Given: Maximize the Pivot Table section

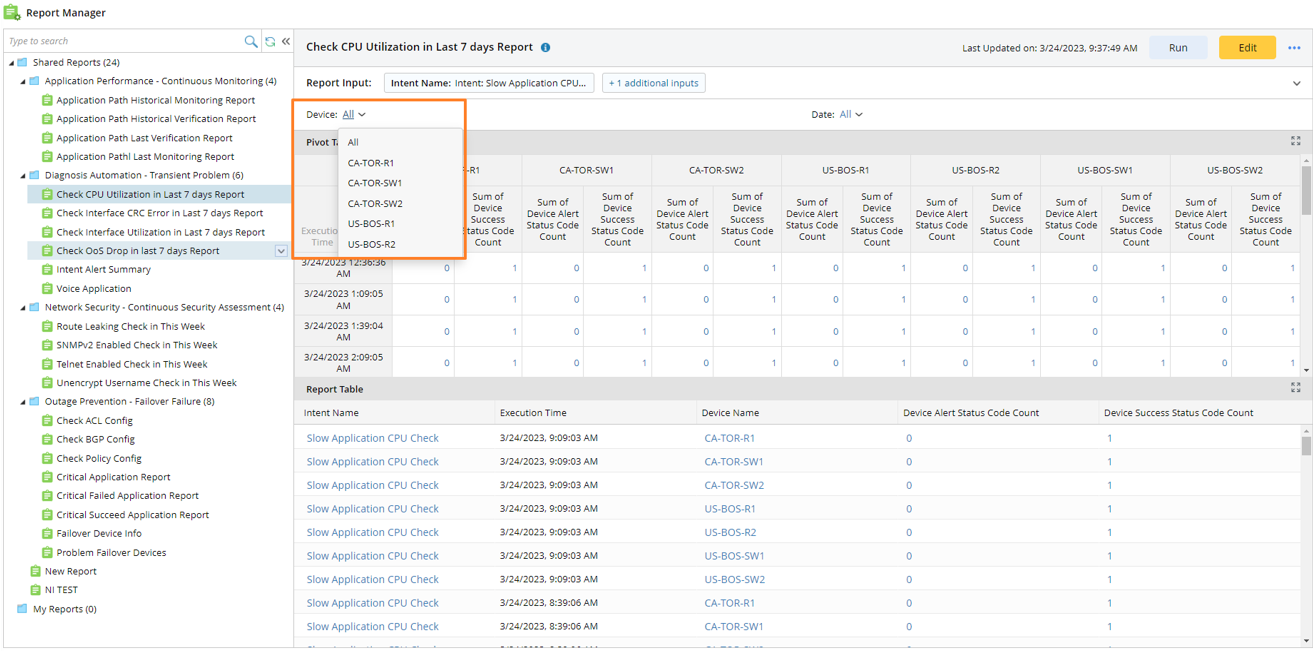Looking at the screenshot, I should click(x=1295, y=142).
